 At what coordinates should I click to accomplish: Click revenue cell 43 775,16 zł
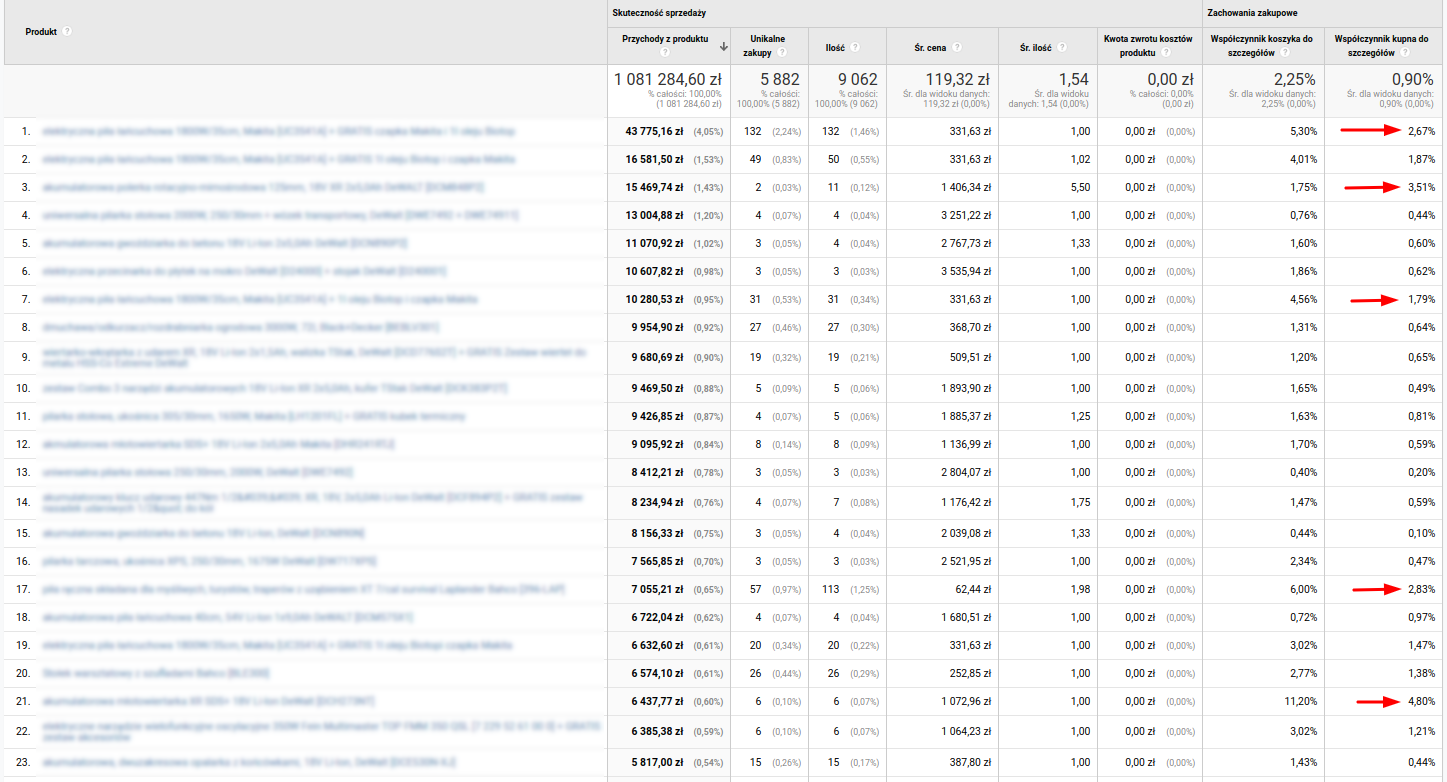point(654,131)
